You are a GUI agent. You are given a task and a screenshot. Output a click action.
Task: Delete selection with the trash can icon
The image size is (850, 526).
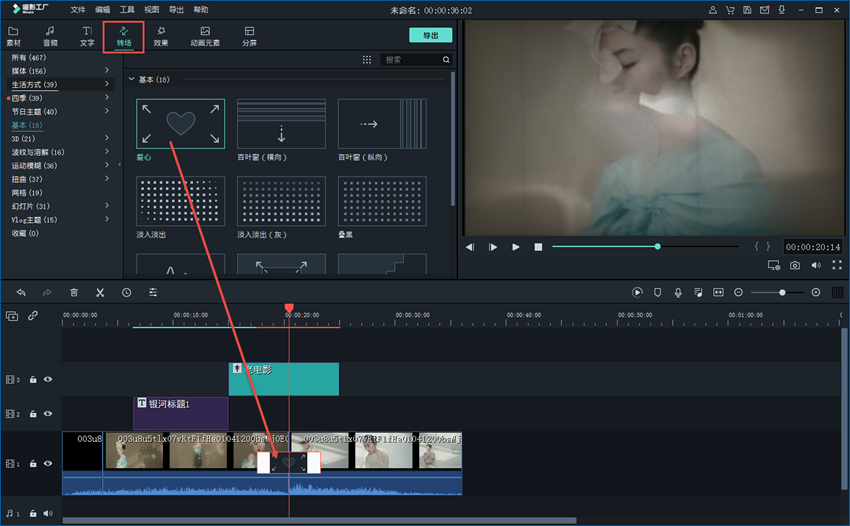tap(74, 292)
